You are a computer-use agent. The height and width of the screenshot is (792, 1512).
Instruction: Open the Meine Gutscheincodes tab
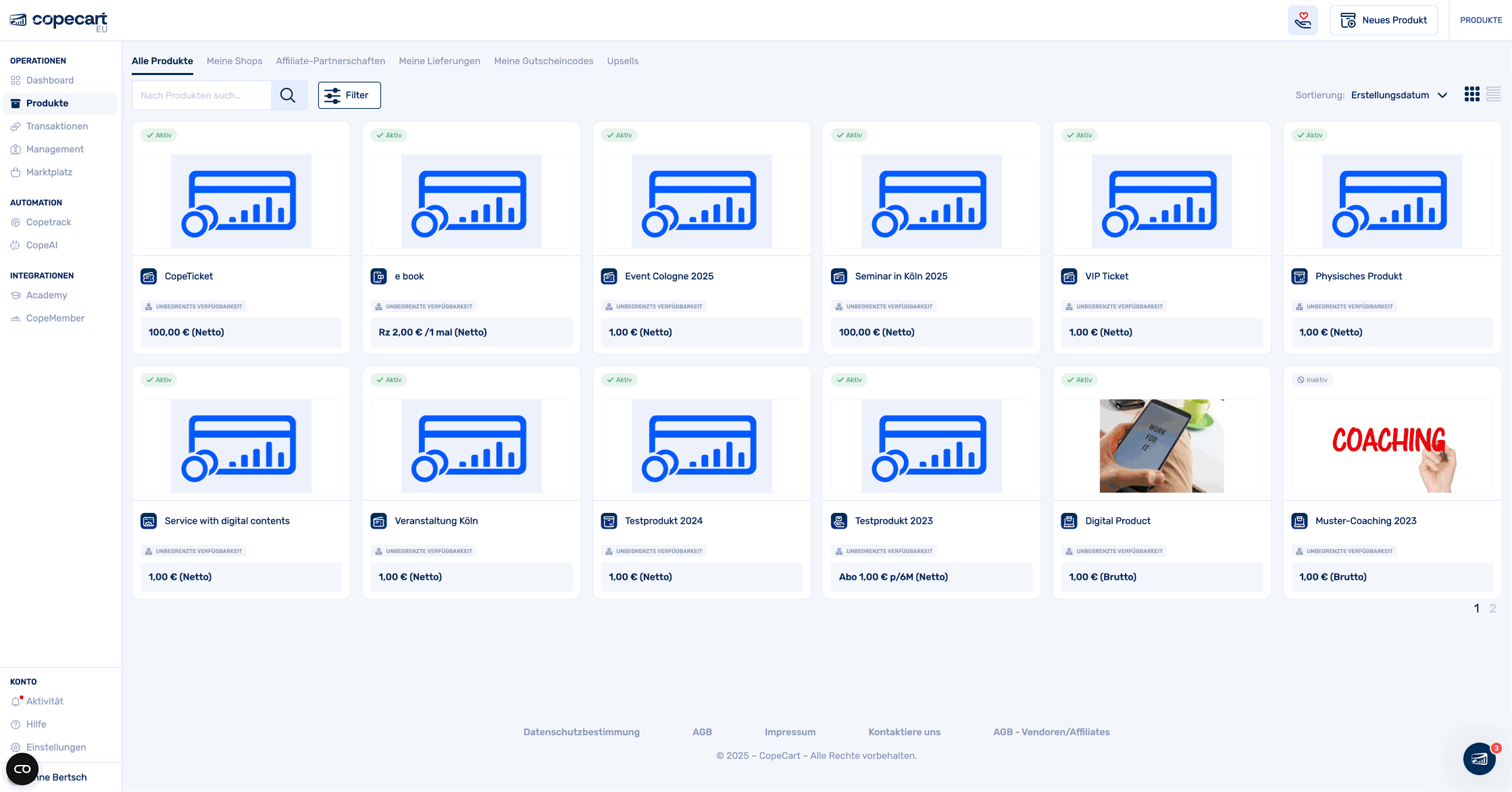tap(543, 61)
